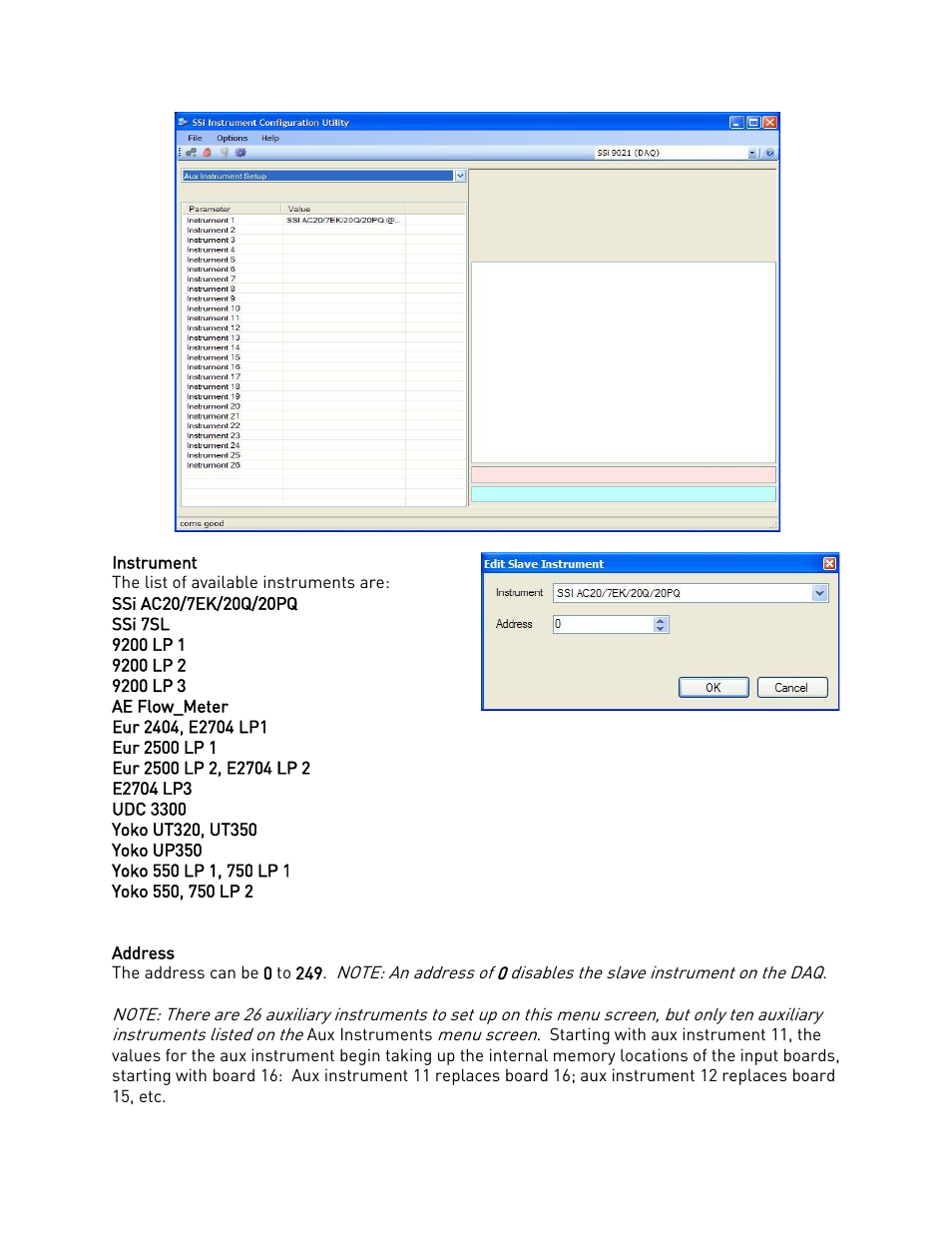Select the Instrument 14 row
Image resolution: width=952 pixels, height=1233 pixels.
click(x=323, y=347)
